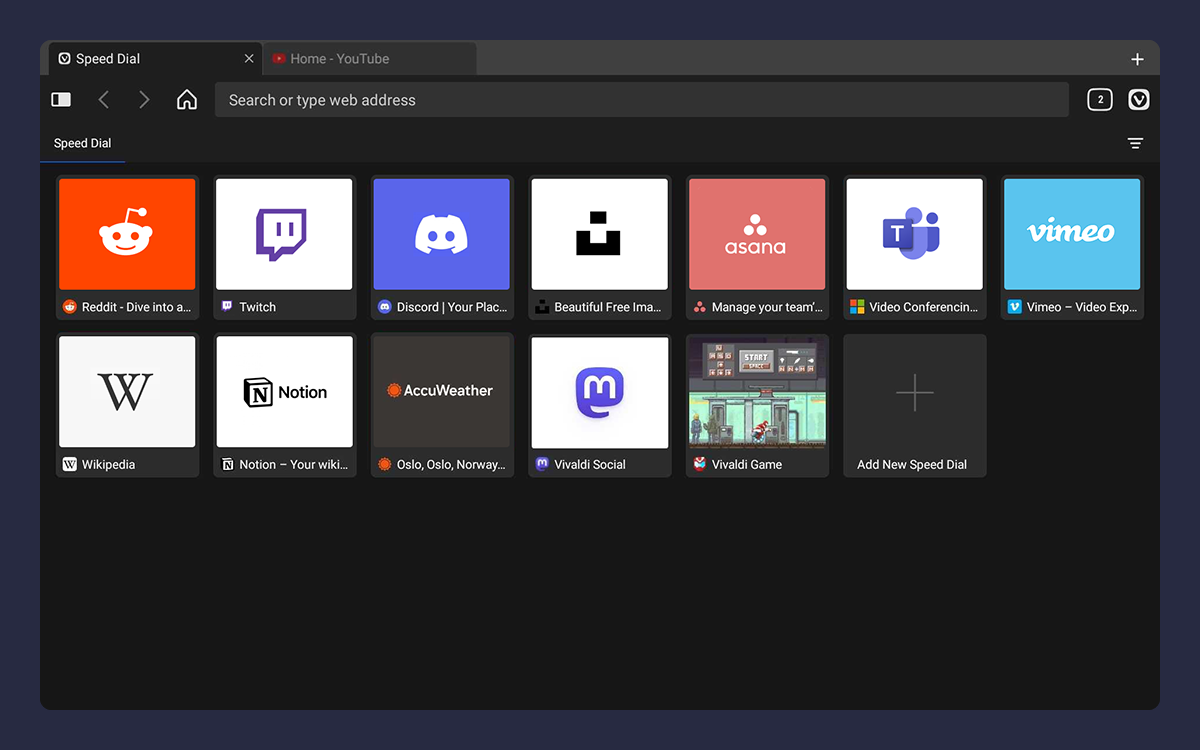Click the 'Discord | Your Plac...' label

click(x=452, y=307)
